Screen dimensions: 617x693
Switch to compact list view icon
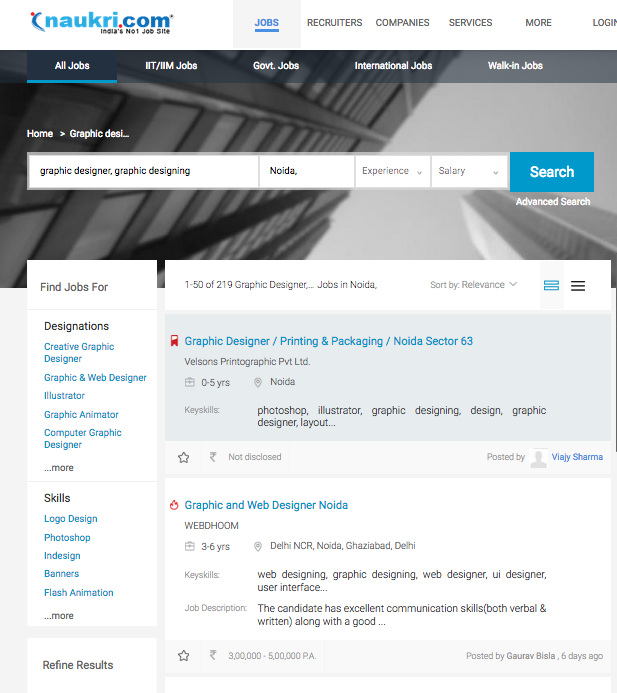[578, 286]
